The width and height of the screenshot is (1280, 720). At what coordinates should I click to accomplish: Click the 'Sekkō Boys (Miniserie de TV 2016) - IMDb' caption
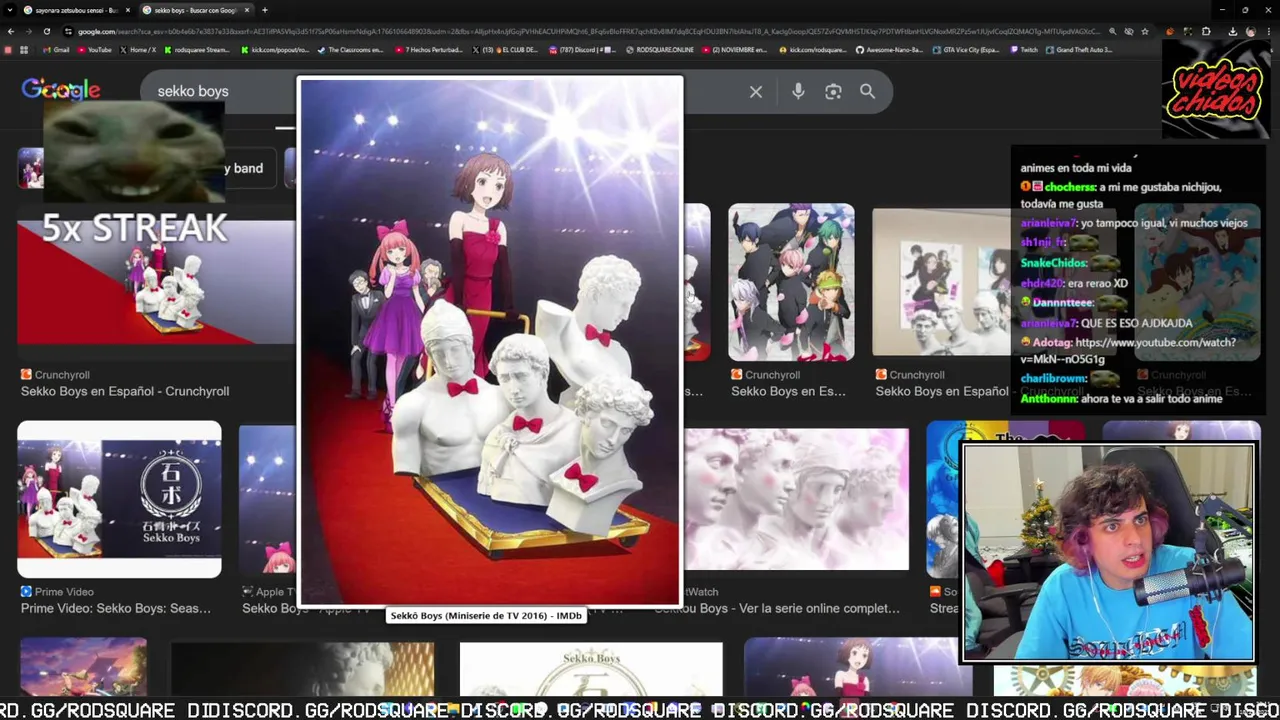pyautogui.click(x=486, y=616)
